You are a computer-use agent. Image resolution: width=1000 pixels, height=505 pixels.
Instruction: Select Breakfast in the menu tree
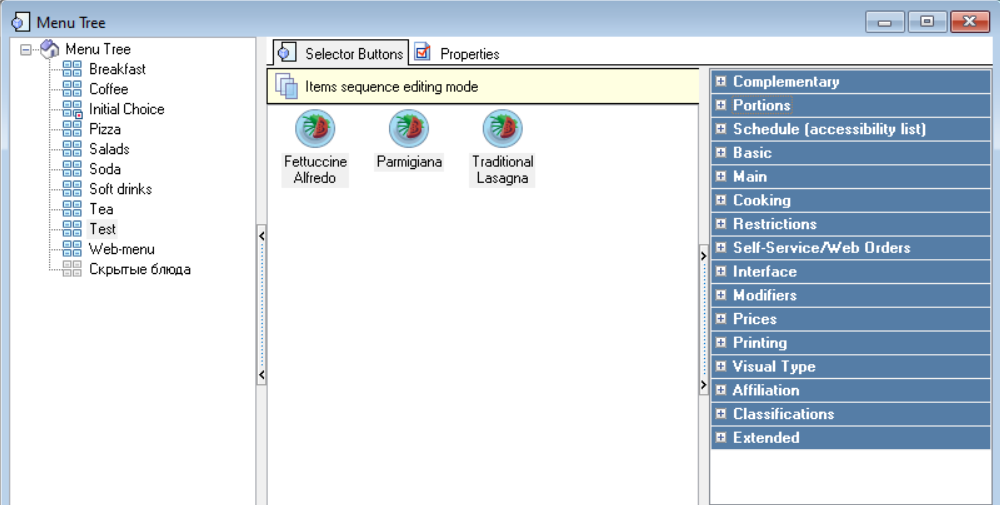pos(117,69)
